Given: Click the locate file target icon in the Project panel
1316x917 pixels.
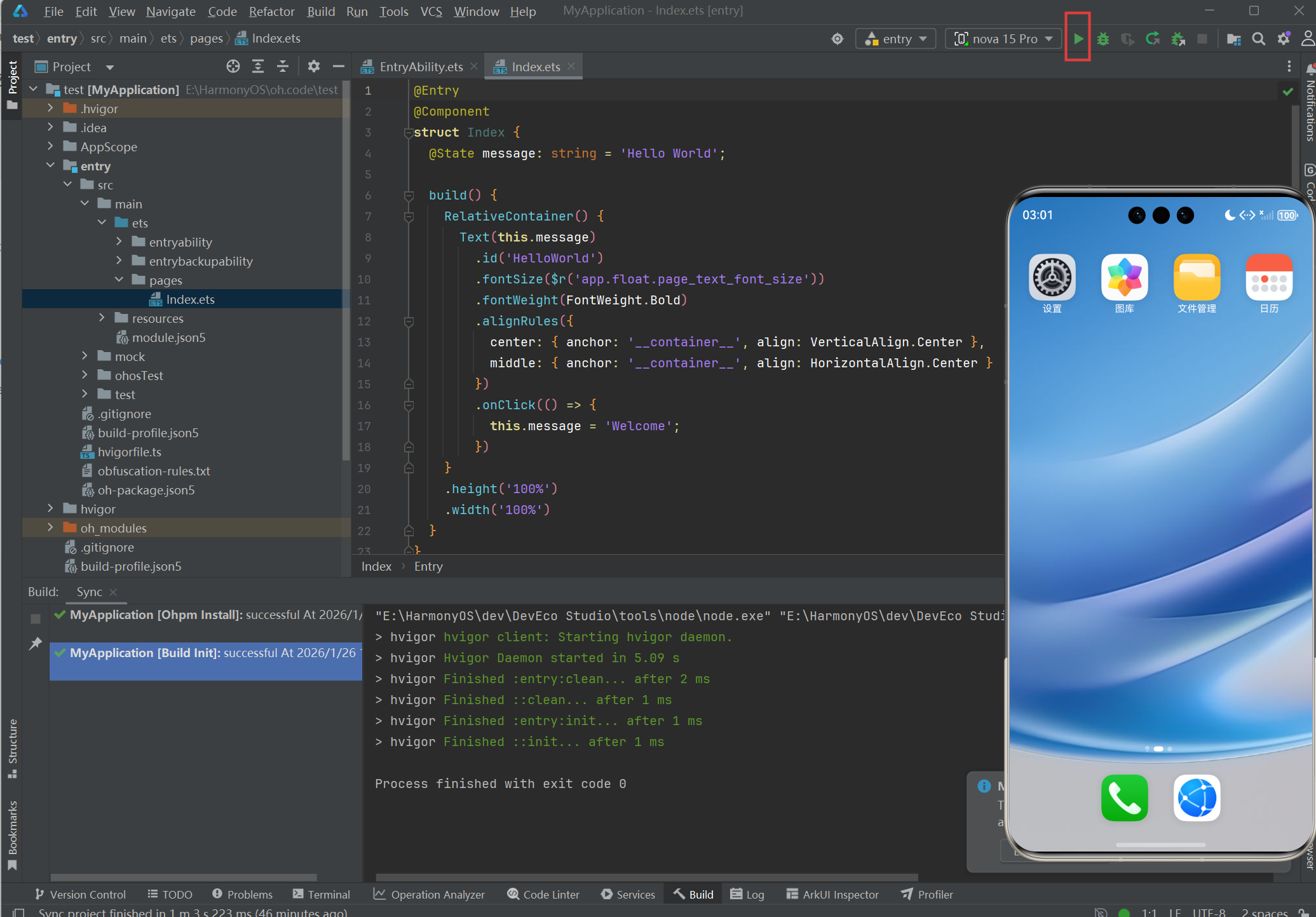Looking at the screenshot, I should [x=233, y=67].
